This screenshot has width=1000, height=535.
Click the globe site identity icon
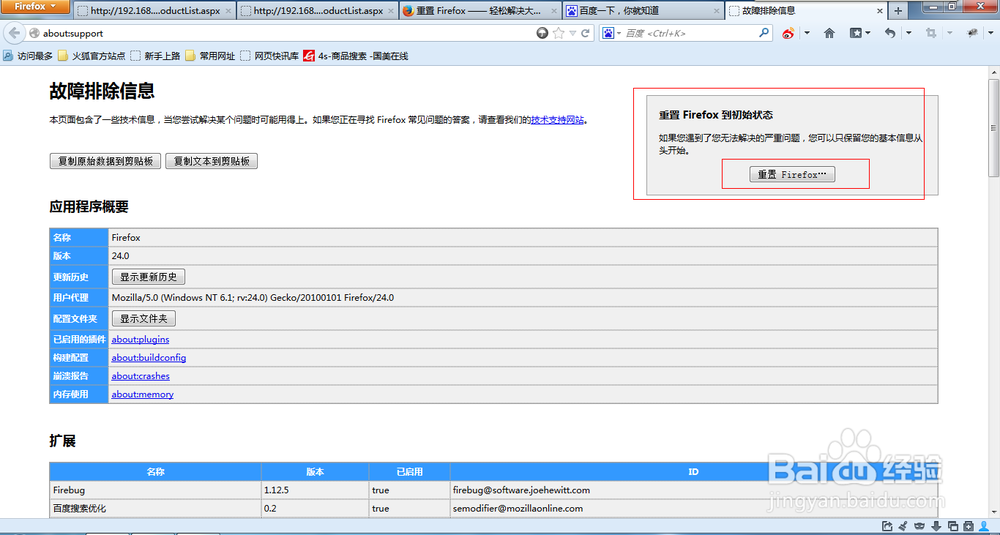(33, 33)
